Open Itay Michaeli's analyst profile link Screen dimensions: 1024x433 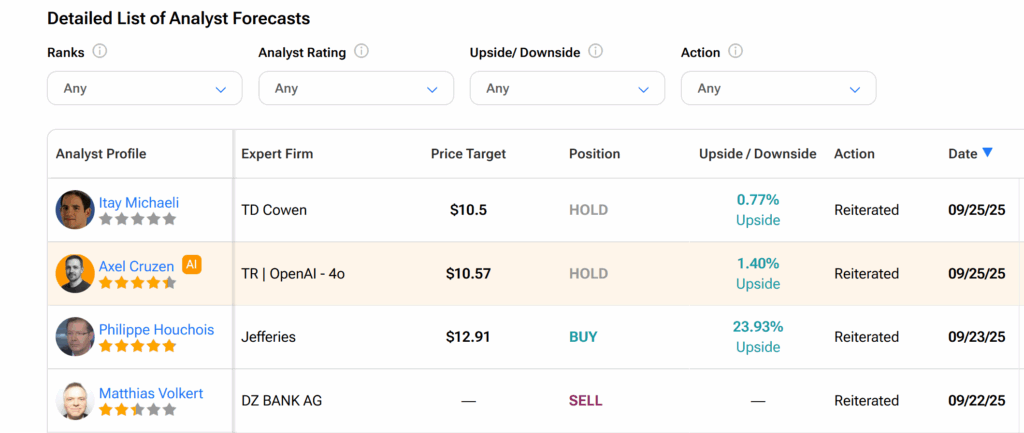click(139, 202)
